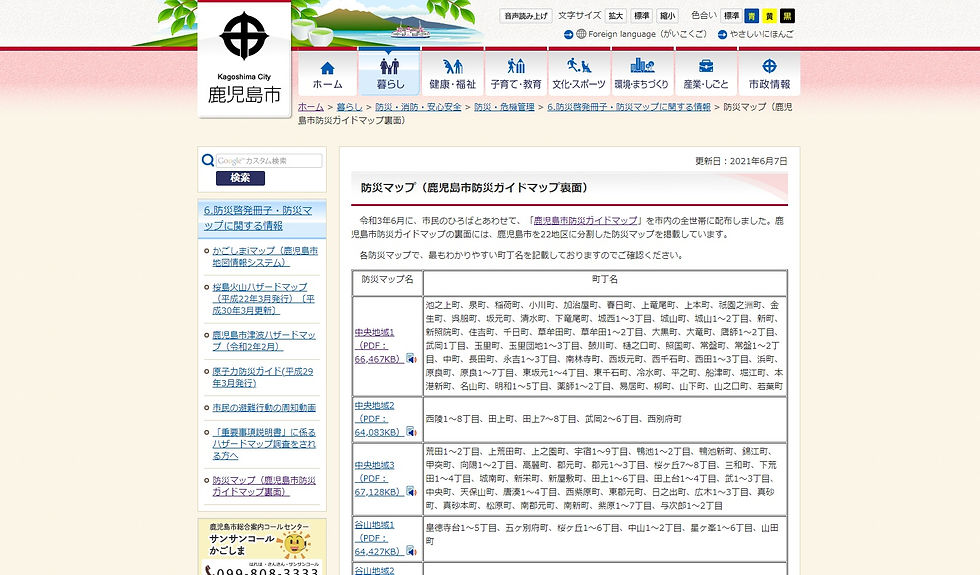The width and height of the screenshot is (980, 575).
Task: Open the 健康・福祉 navigation tab
Action: (x=452, y=73)
